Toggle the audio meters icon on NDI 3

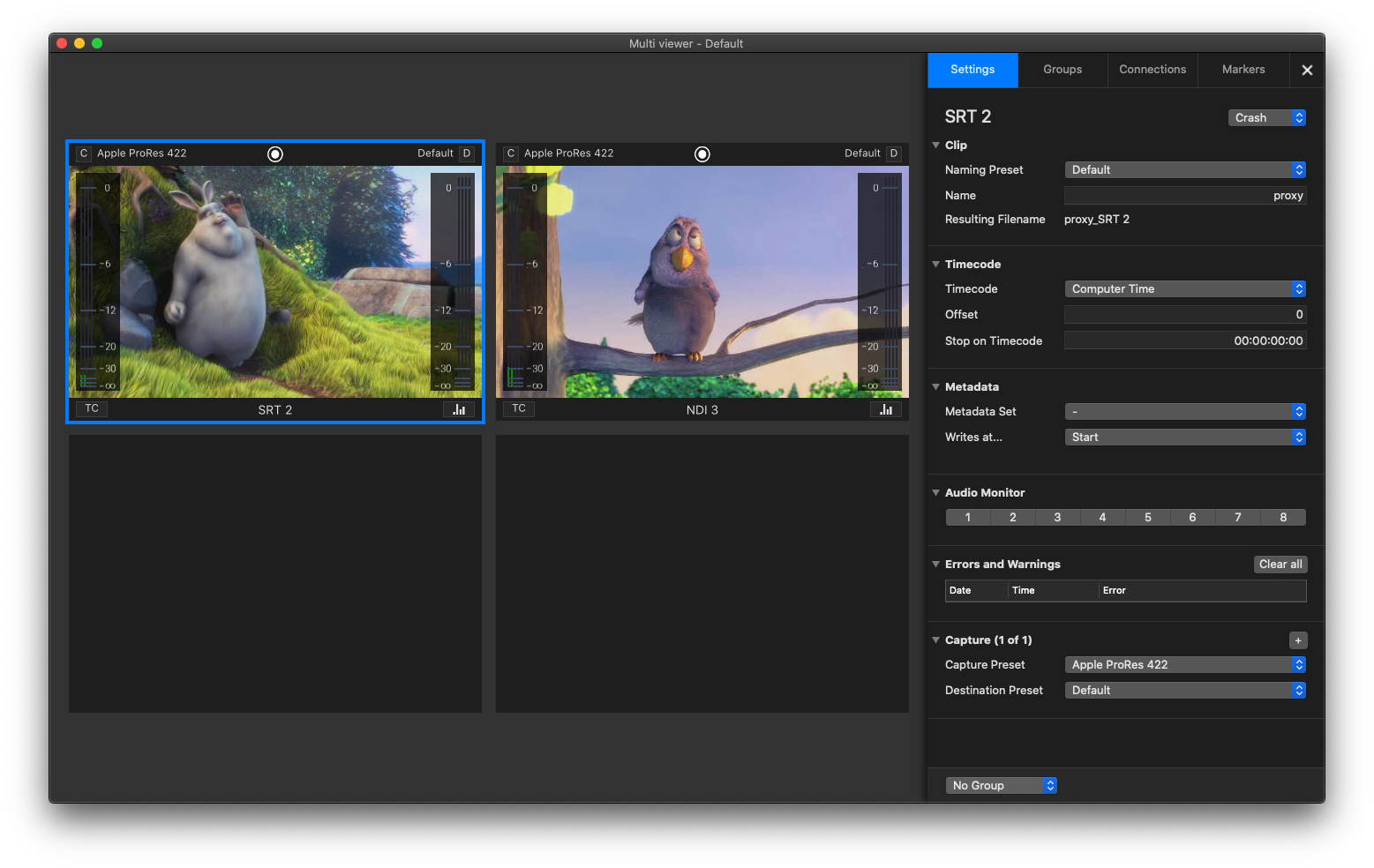[886, 409]
